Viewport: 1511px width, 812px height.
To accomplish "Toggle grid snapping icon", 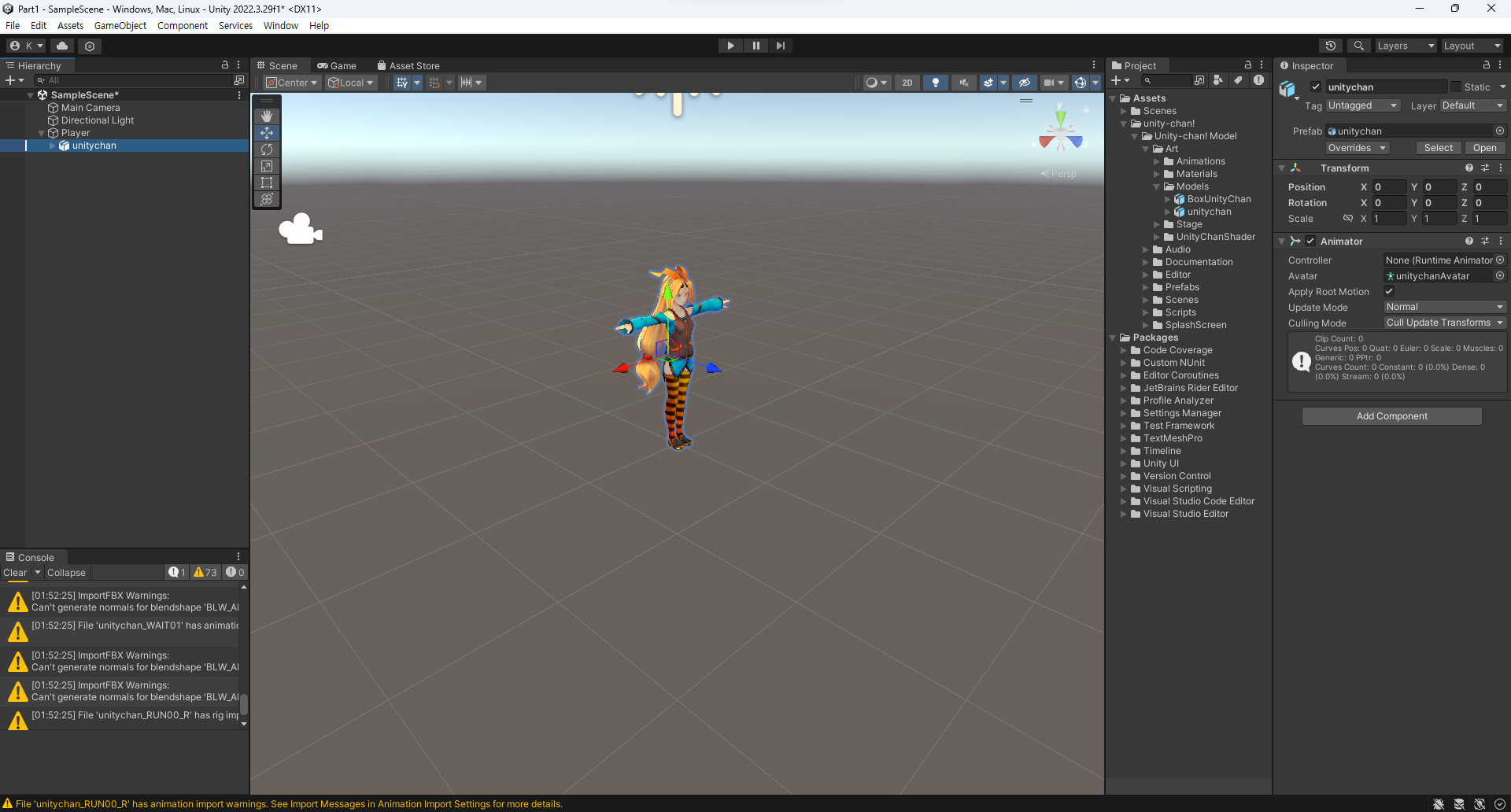I will click(434, 83).
